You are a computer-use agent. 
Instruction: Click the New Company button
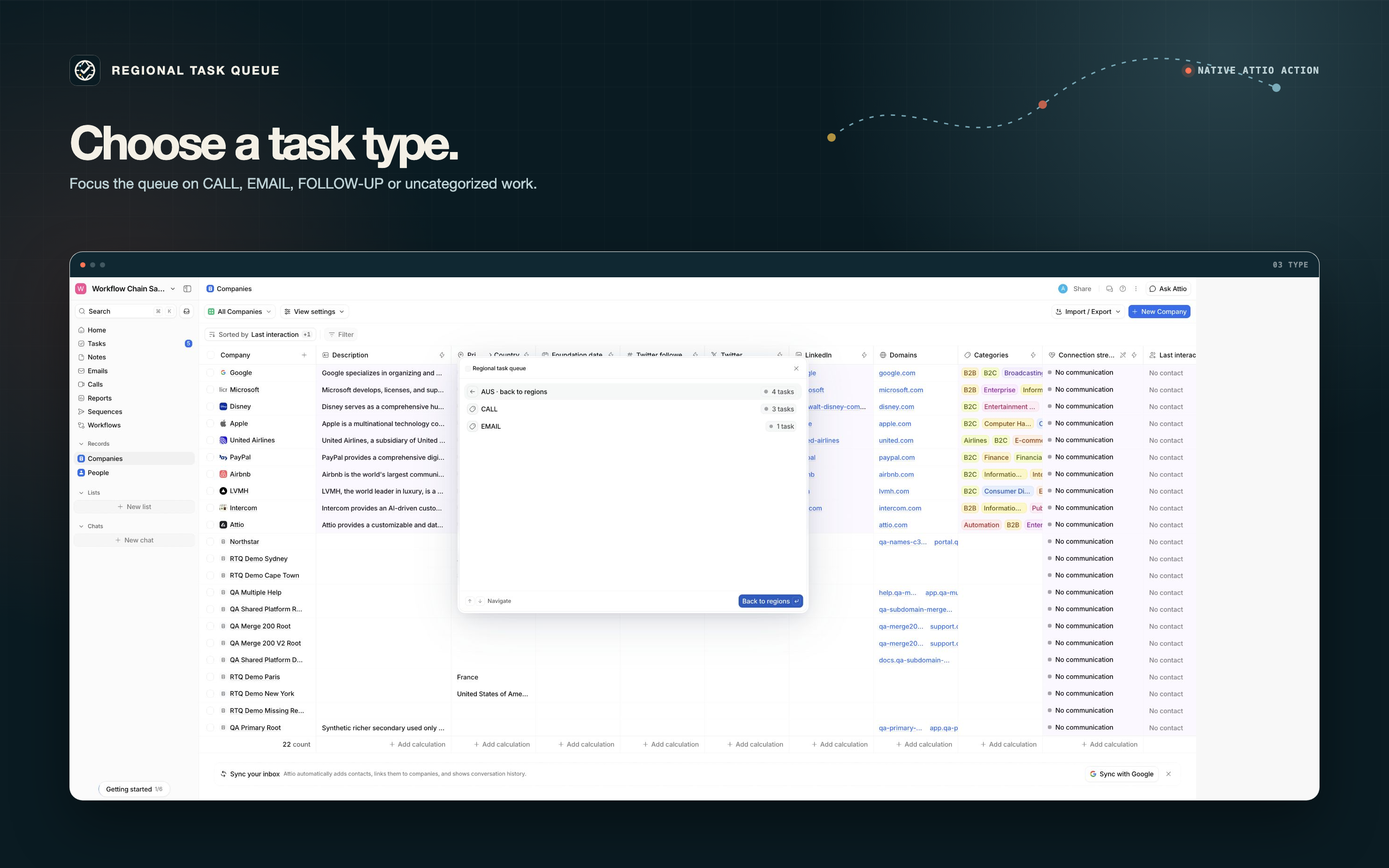pos(1159,312)
